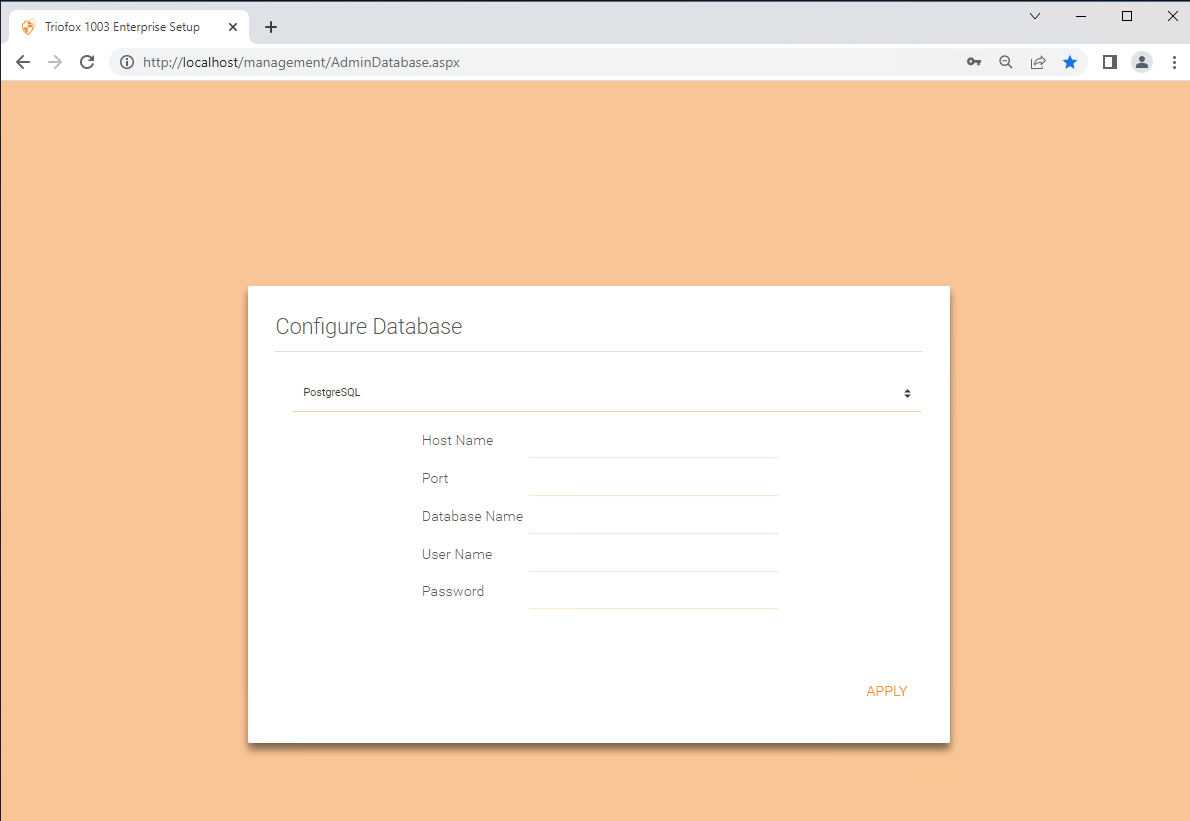This screenshot has height=821, width=1190.
Task: Click the browser forward arrow
Action: pyautogui.click(x=55, y=62)
